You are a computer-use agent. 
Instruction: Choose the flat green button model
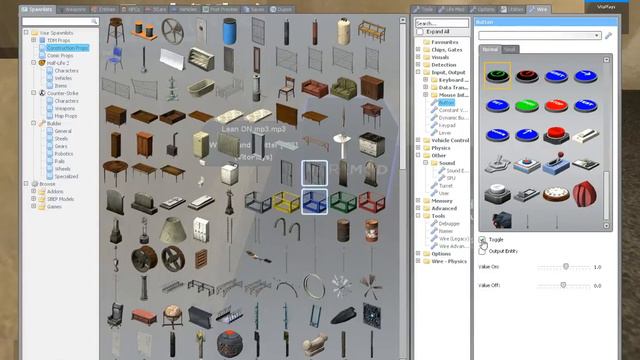click(x=527, y=105)
